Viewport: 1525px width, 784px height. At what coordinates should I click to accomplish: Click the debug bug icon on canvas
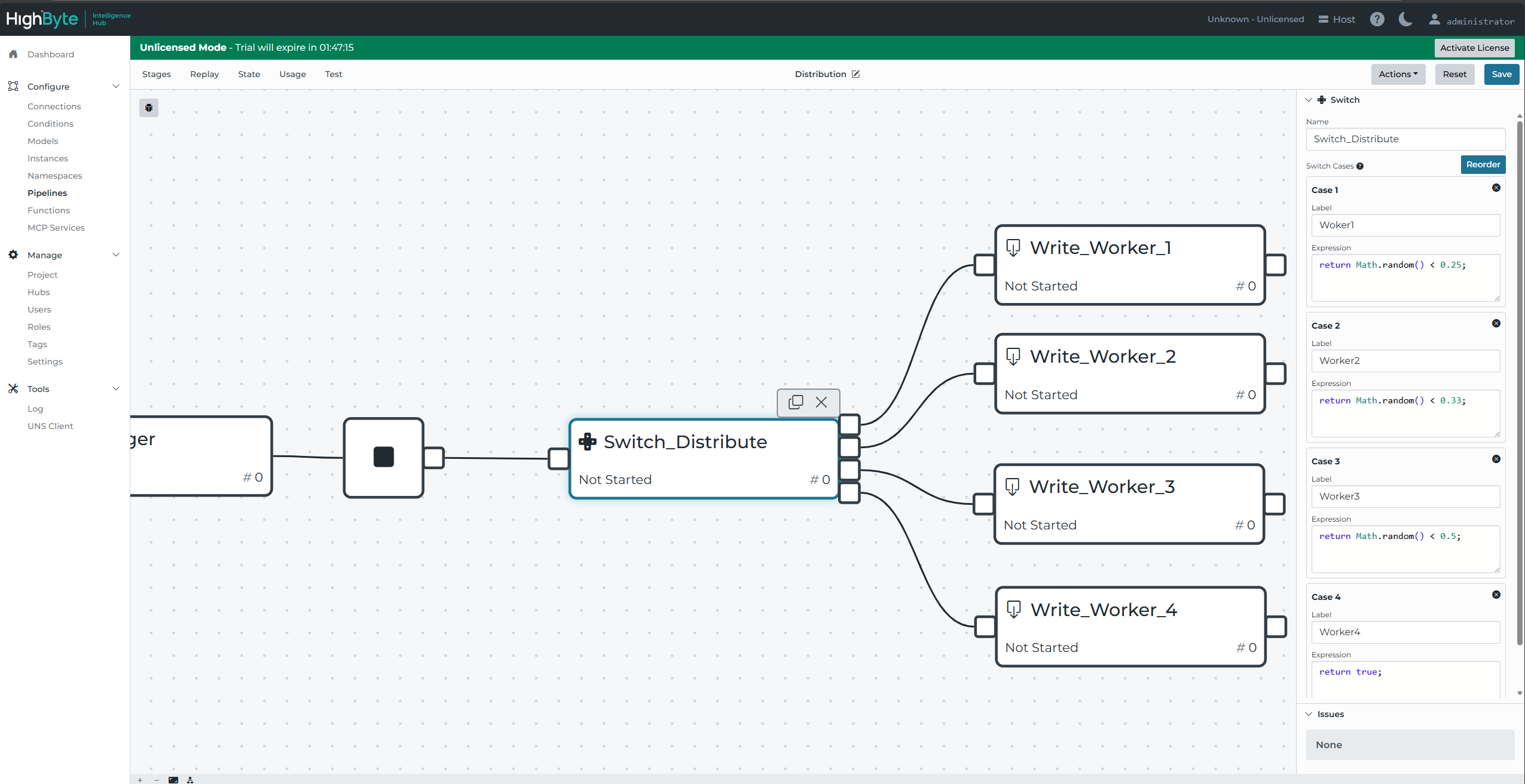[x=149, y=108]
